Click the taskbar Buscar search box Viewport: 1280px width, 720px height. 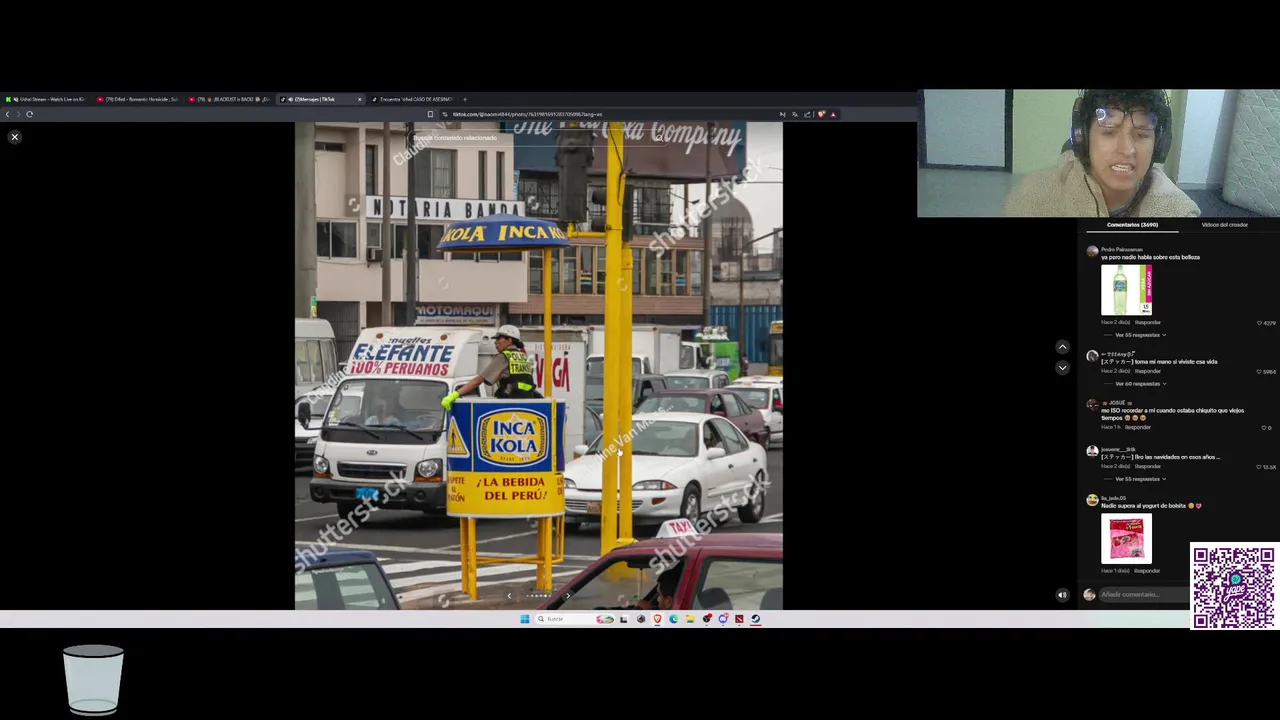[574, 619]
